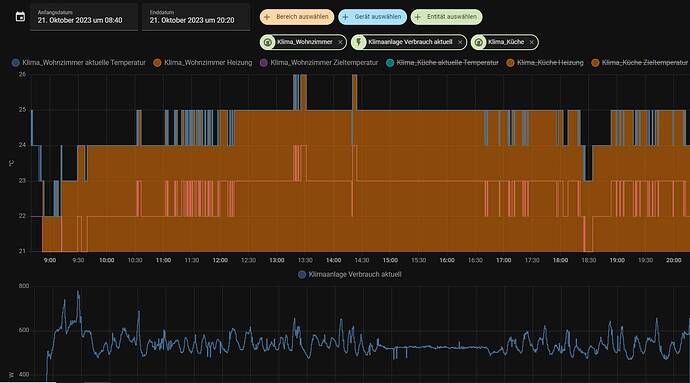Click the Klima_Küche chip device icon
690x383 pixels.
coord(478,42)
